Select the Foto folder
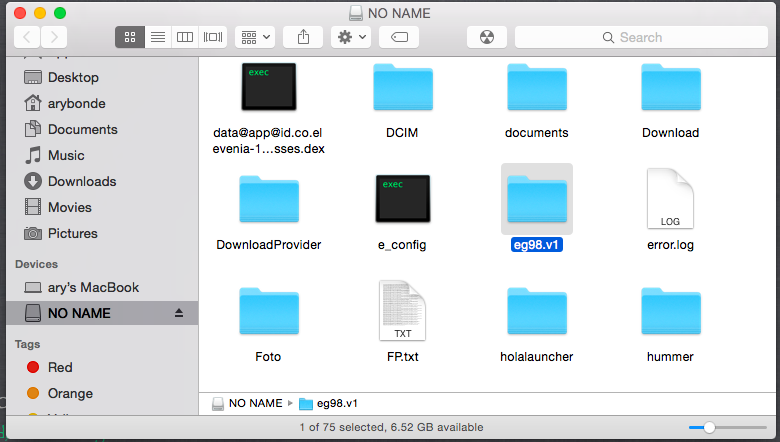 [269, 311]
